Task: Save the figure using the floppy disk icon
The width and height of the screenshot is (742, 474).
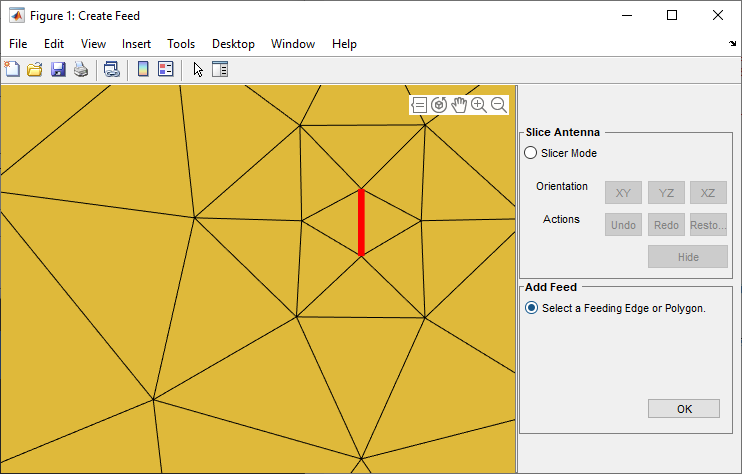Action: [58, 70]
